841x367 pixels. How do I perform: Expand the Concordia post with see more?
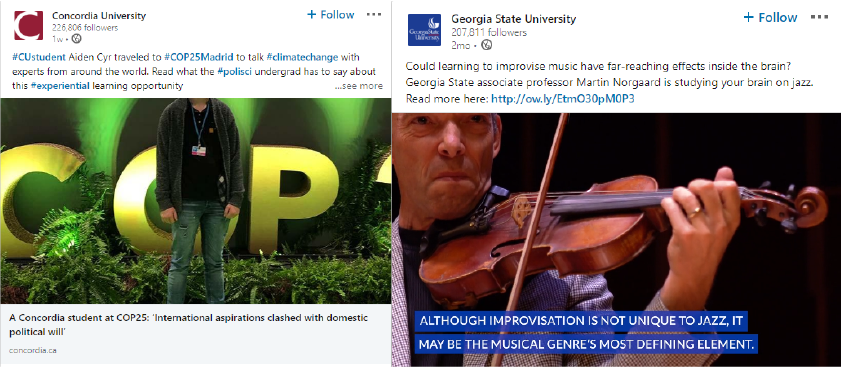click(359, 86)
